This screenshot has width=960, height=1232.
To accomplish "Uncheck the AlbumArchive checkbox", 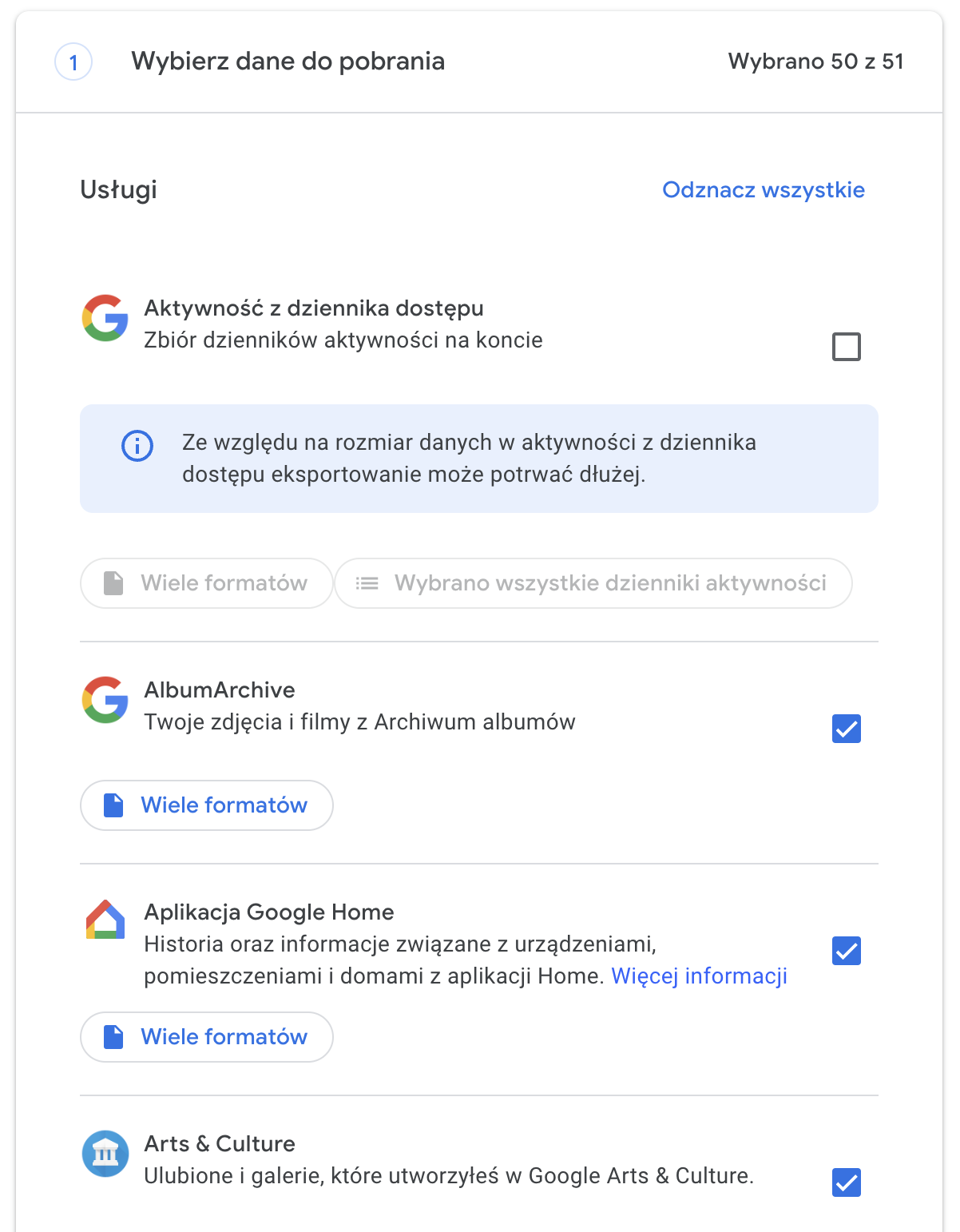I will [846, 728].
